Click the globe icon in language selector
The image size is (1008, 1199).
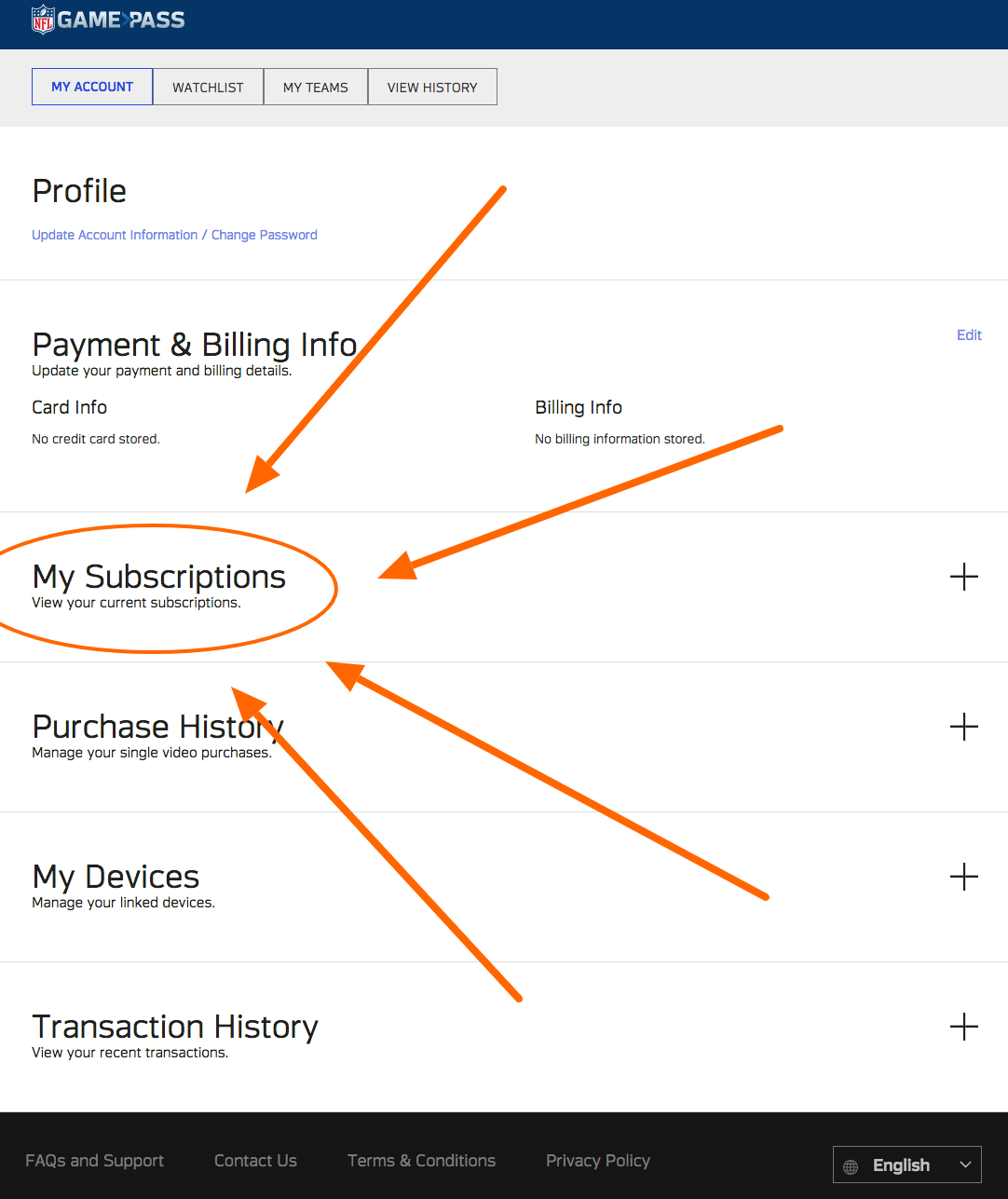pyautogui.click(x=851, y=1166)
